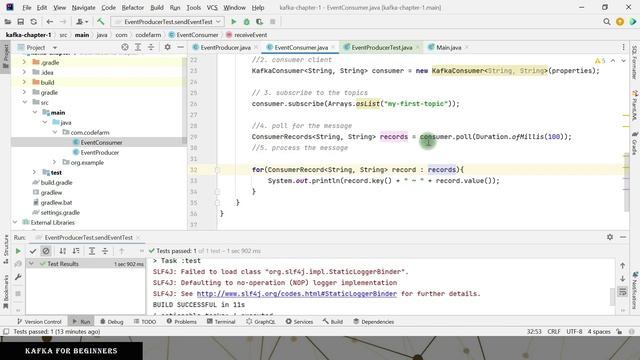
Task: Click the Synchronize refresh icon
Action: (x=33, y=22)
